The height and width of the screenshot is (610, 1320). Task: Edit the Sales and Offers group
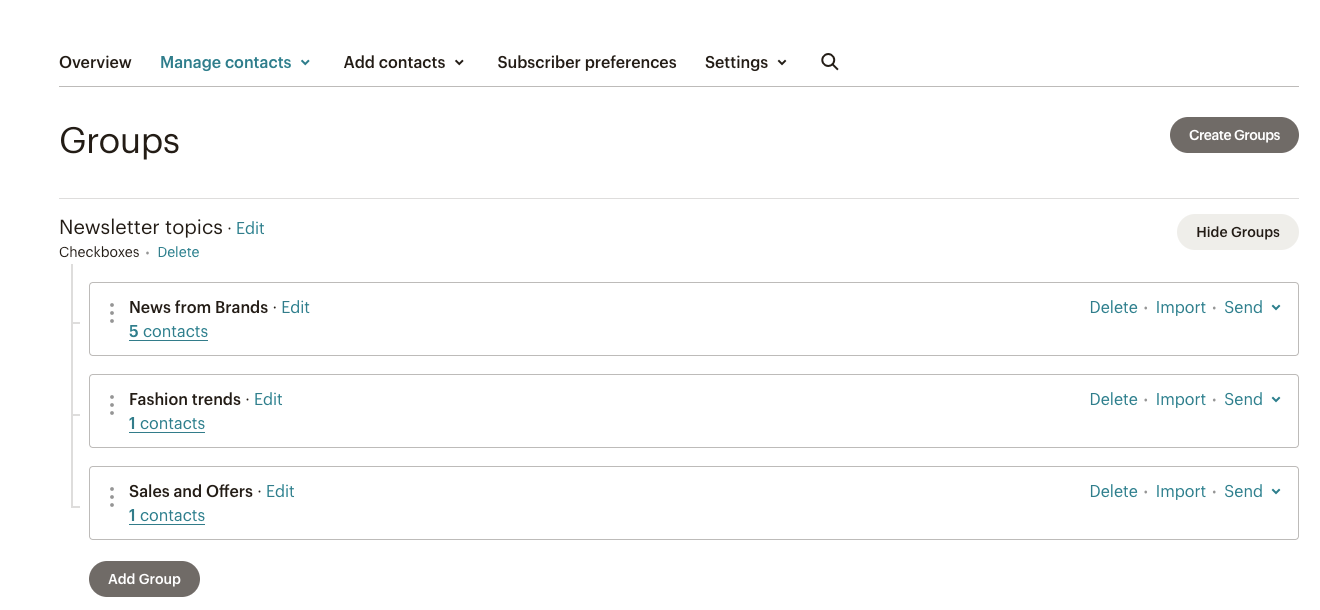280,491
